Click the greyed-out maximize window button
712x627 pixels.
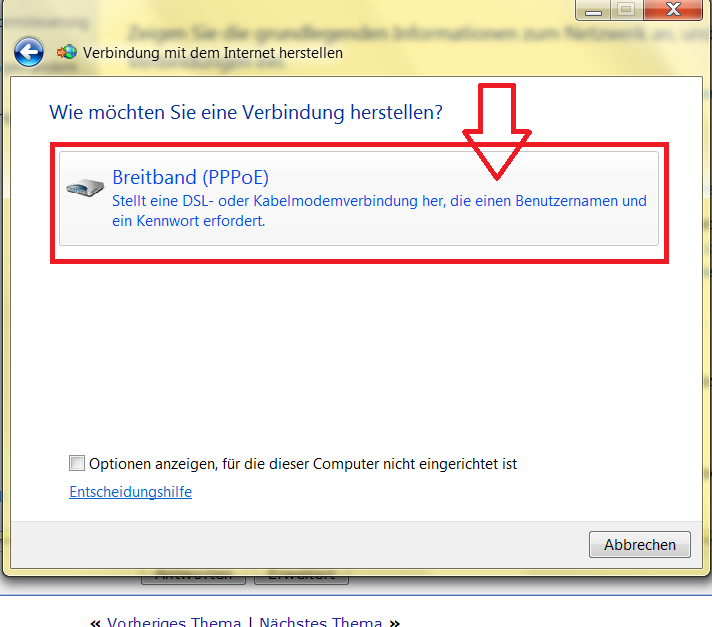(x=627, y=10)
